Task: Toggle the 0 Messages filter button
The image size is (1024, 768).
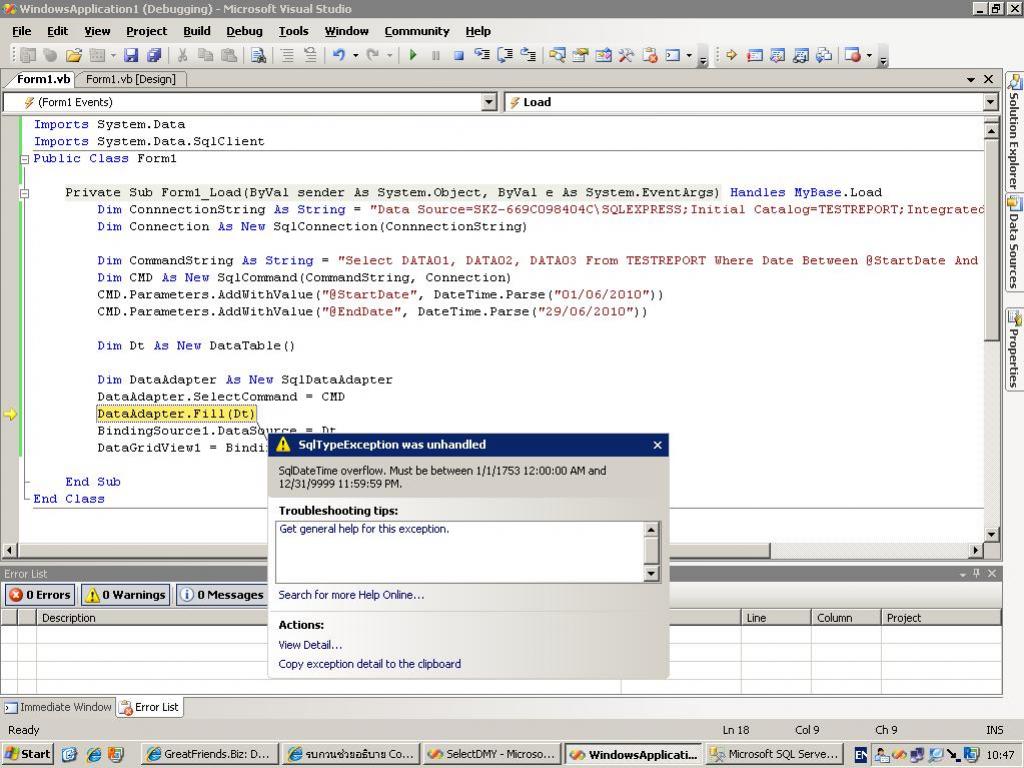Action: [221, 595]
